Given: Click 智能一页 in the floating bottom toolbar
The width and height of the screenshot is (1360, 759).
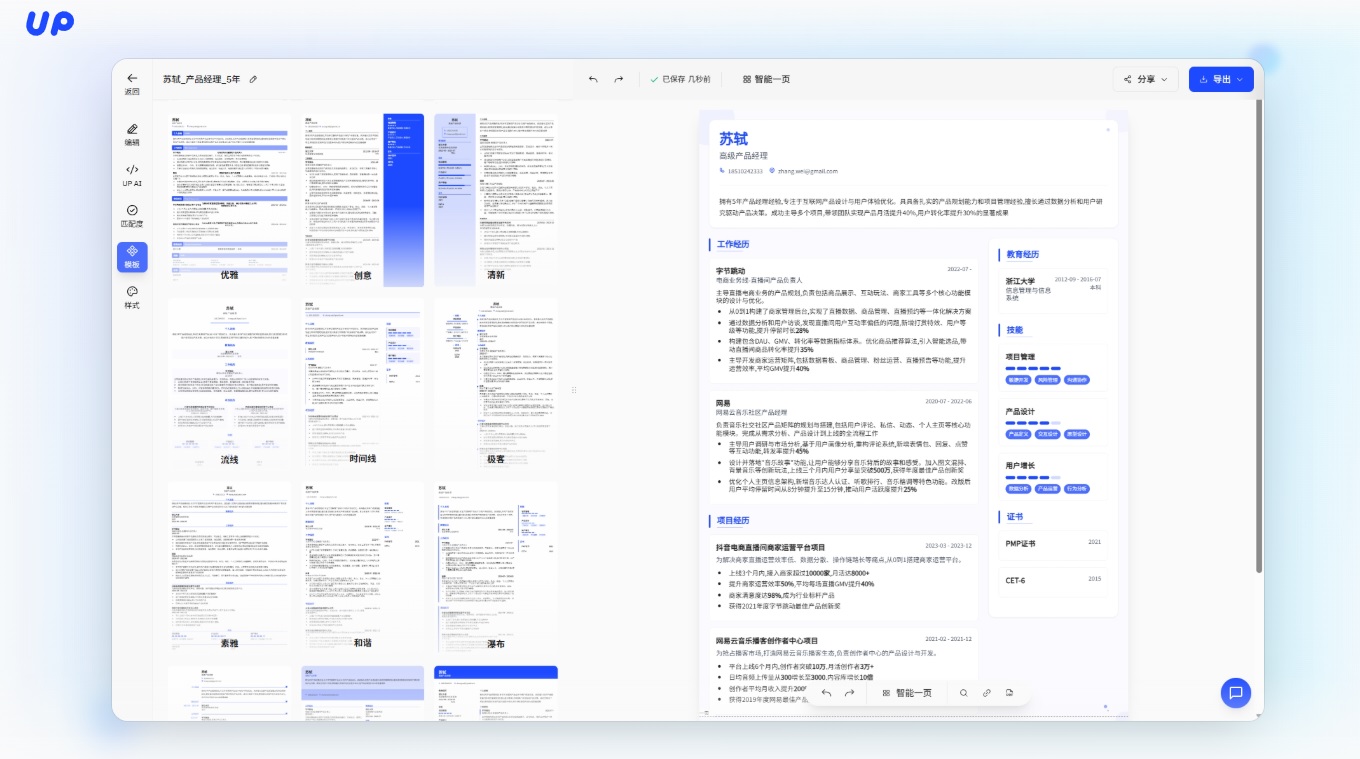Looking at the screenshot, I should [x=907, y=692].
